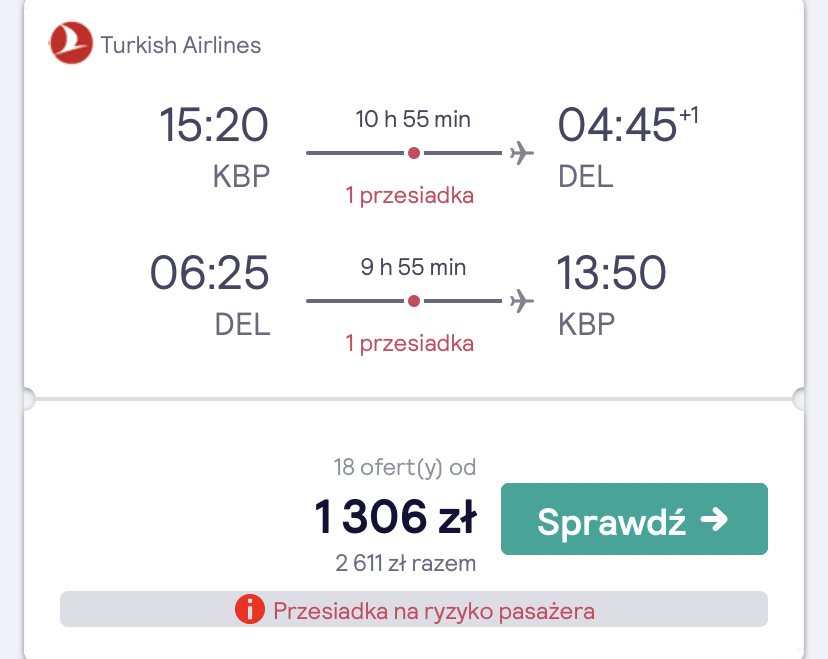Click the 06:25 departure time from DEL
The image size is (828, 659).
(x=210, y=272)
